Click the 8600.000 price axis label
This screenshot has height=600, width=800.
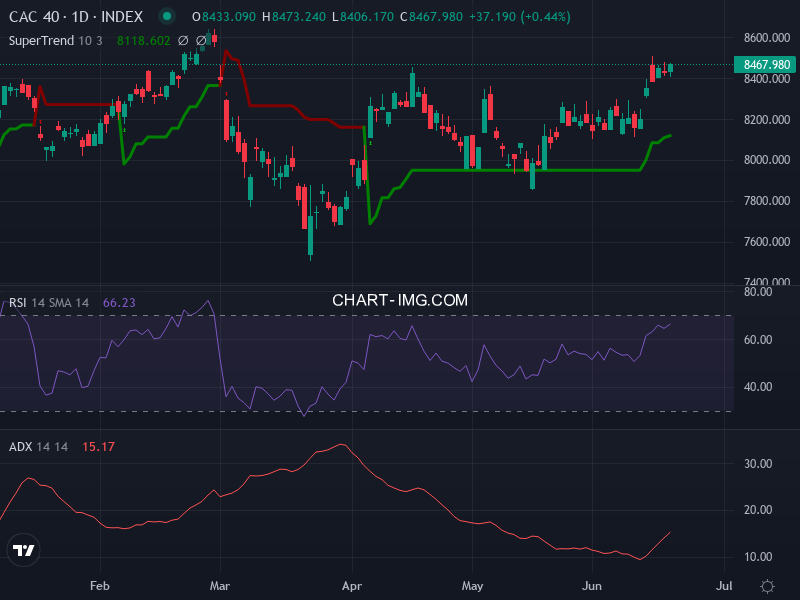tap(767, 38)
